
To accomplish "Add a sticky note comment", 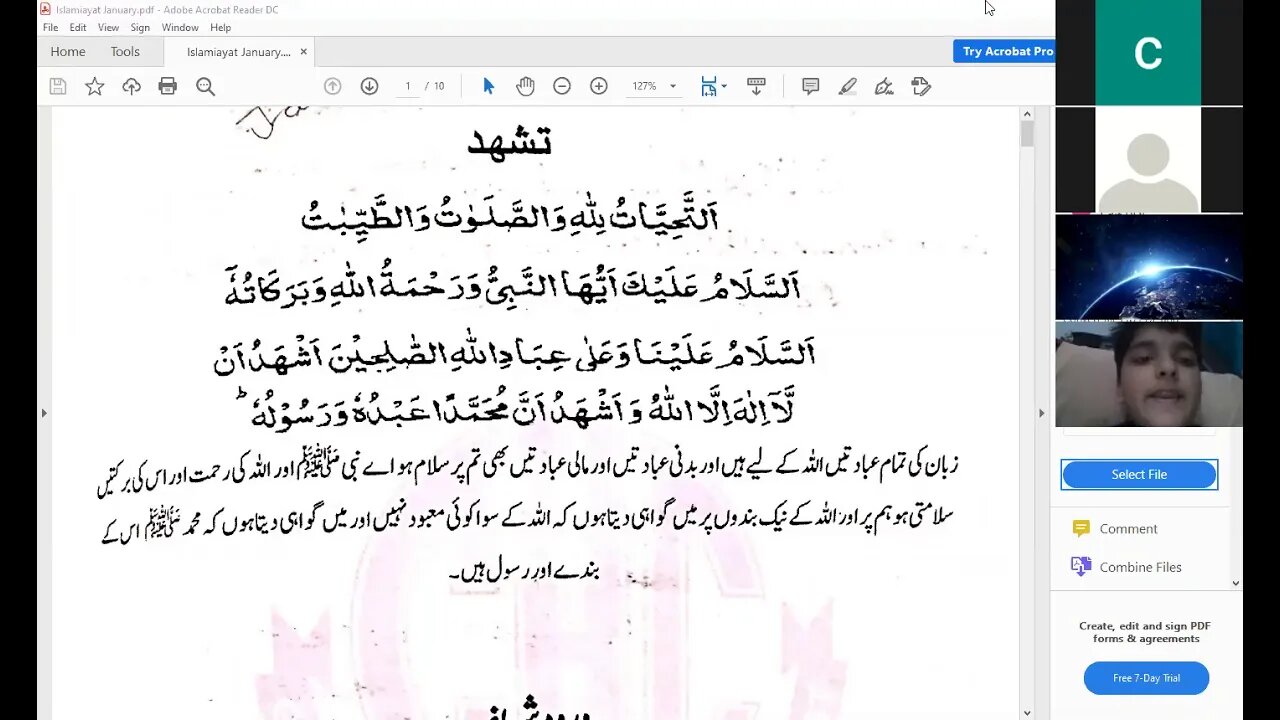I will click(810, 86).
